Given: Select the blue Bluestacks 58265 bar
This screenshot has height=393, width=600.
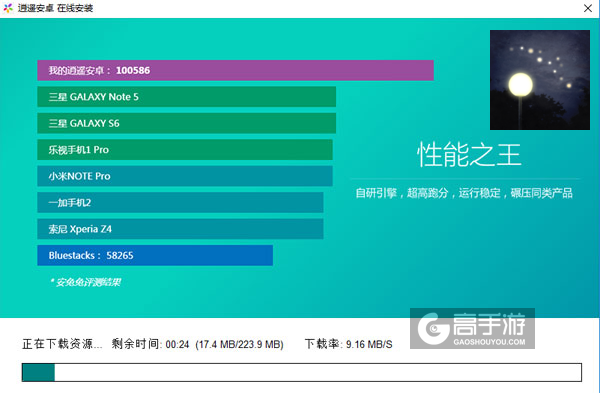Looking at the screenshot, I should pyautogui.click(x=155, y=255).
